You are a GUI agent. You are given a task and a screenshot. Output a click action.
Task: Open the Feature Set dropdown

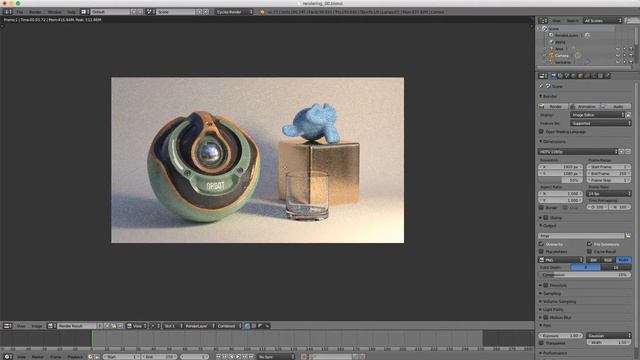[600, 123]
